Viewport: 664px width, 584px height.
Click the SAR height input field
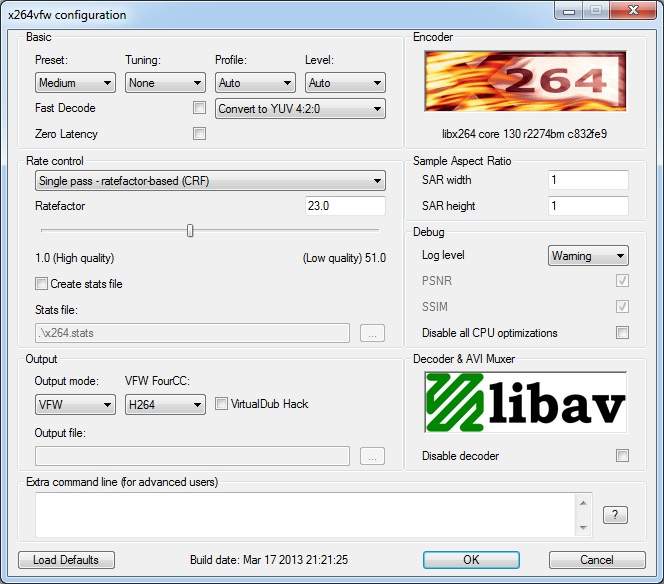pos(588,206)
